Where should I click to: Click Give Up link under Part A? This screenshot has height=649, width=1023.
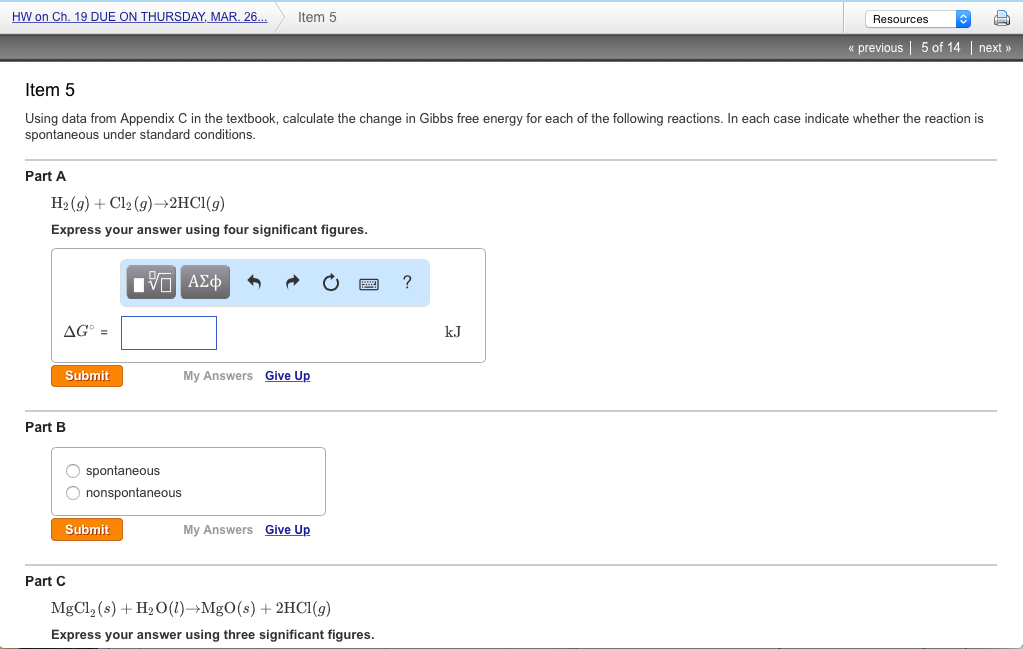tap(288, 376)
